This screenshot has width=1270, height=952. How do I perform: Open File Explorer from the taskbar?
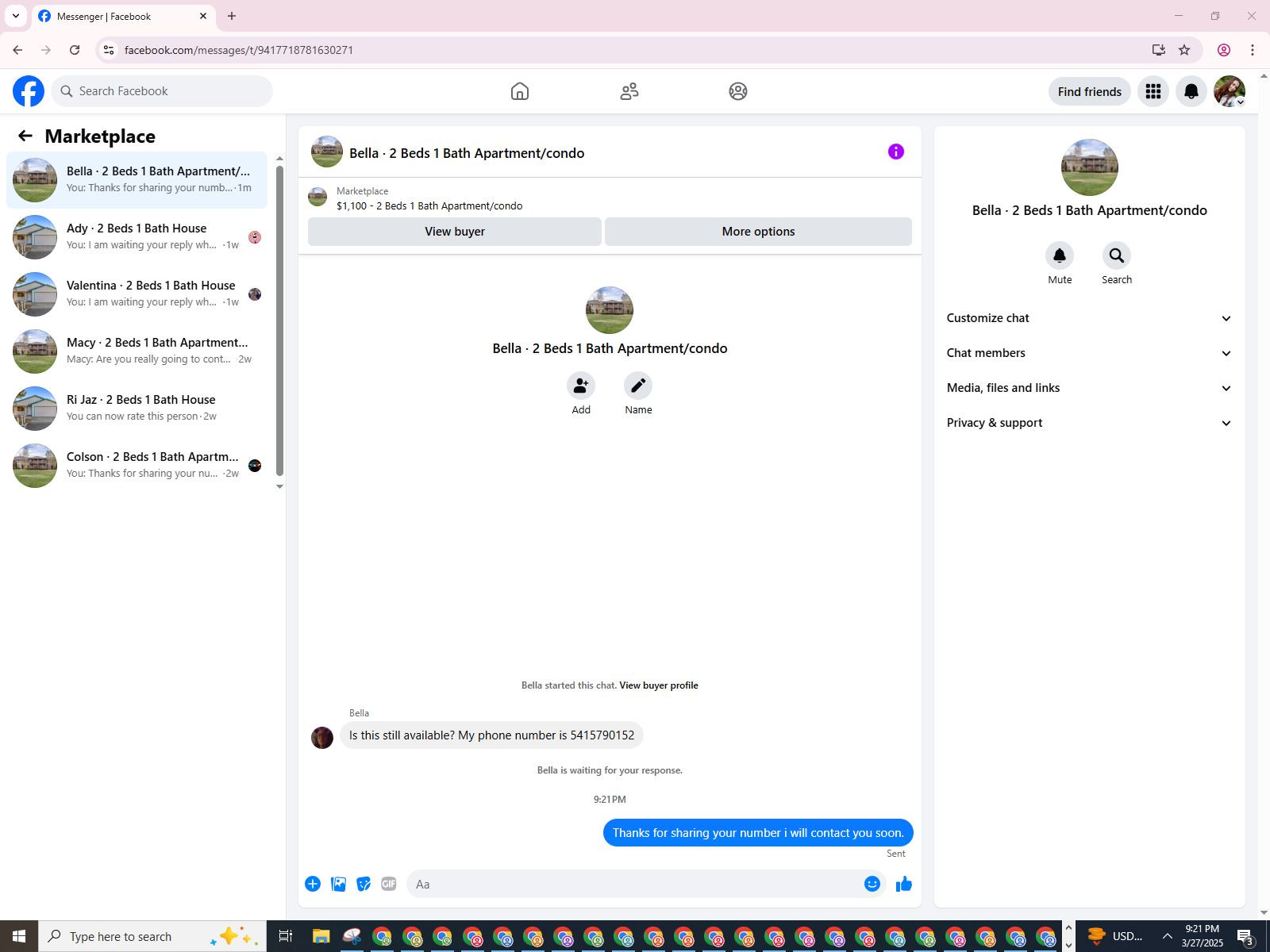tap(321, 936)
